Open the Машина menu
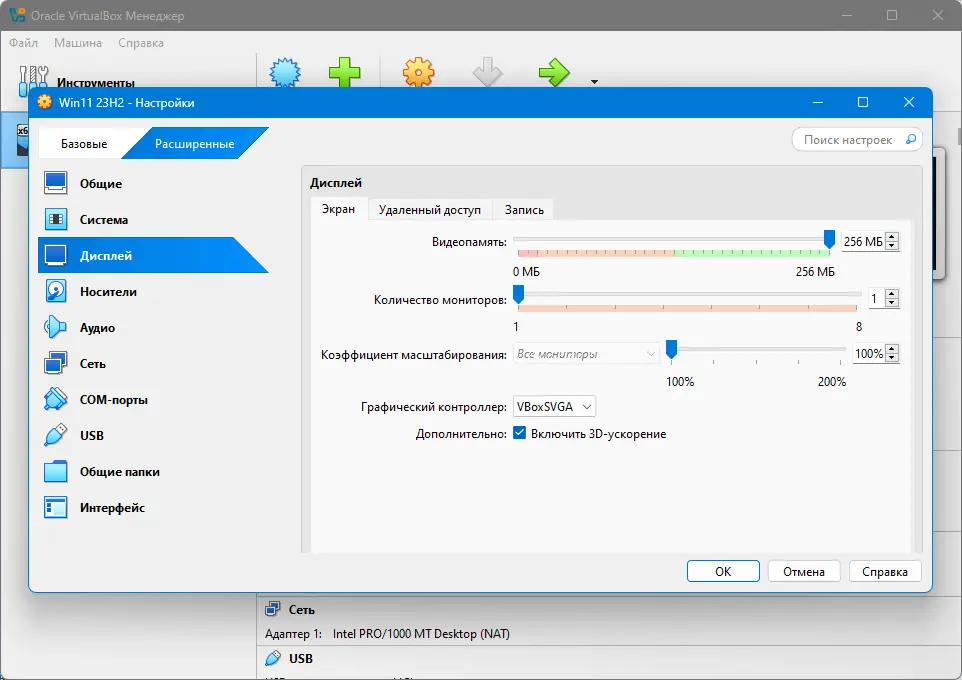962x680 pixels. [x=78, y=42]
